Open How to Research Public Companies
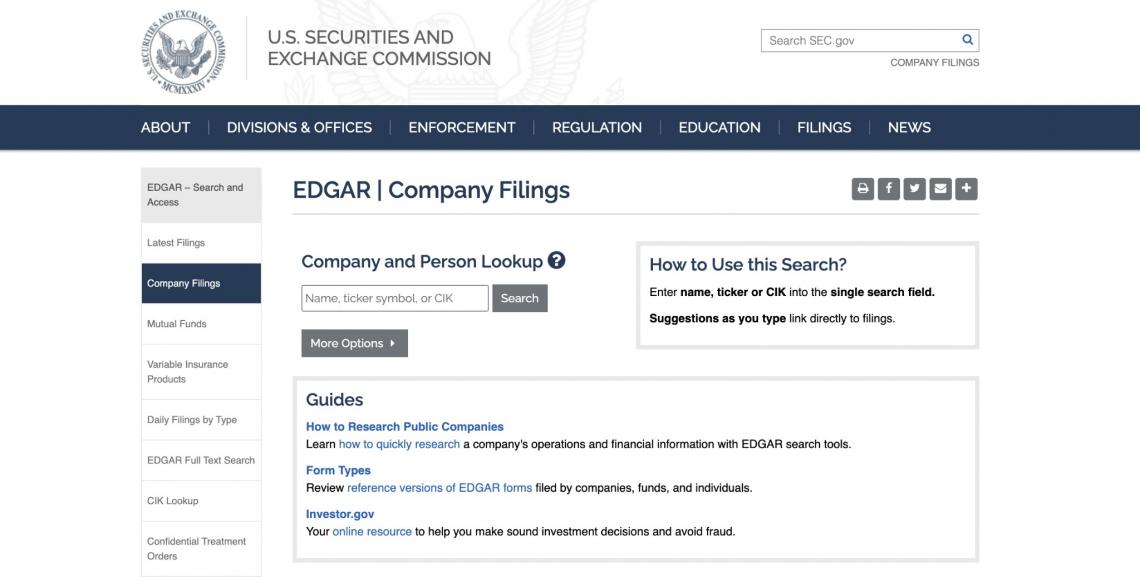1140x577 pixels. coord(404,426)
